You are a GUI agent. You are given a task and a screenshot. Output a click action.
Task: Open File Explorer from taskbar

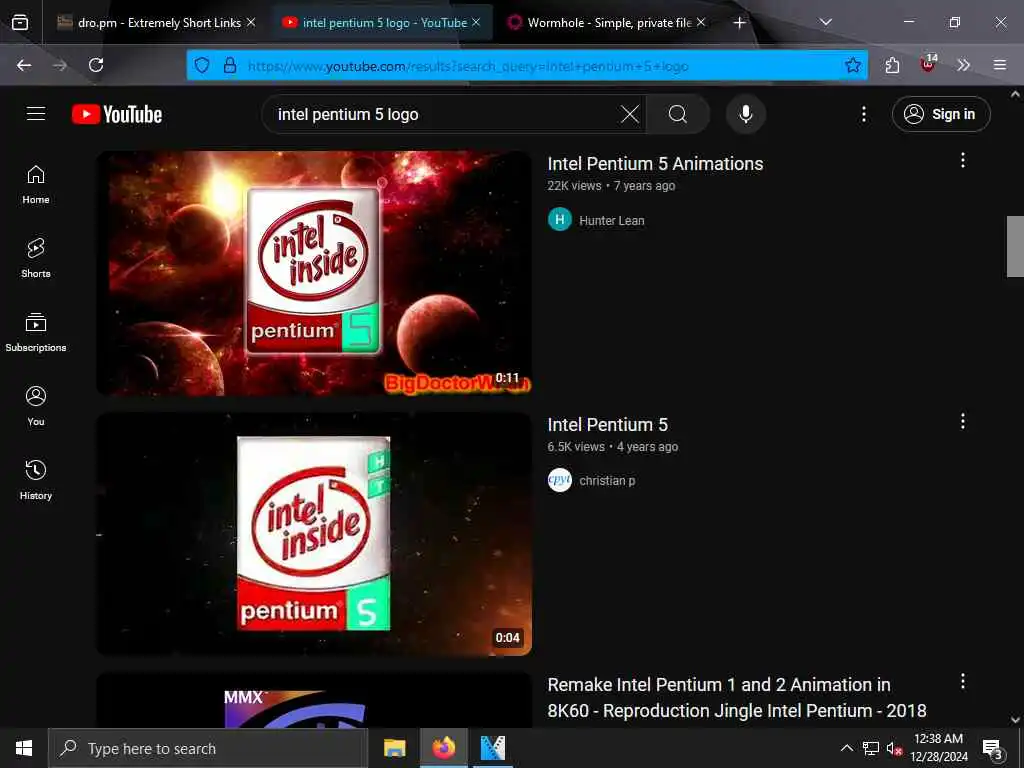click(x=394, y=748)
